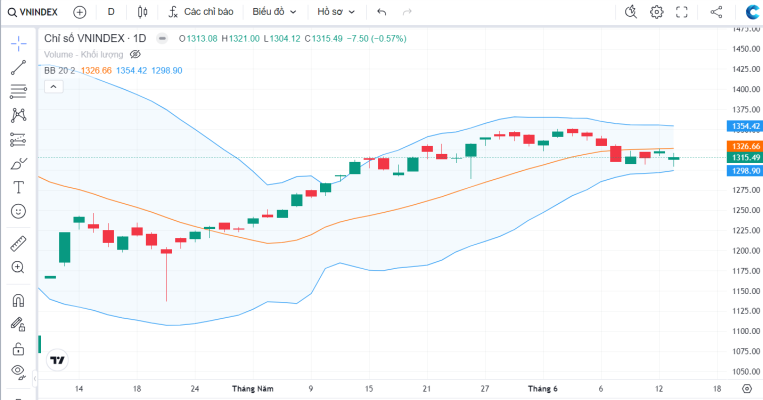Click the 1354.42 upper band price label

pos(745,126)
